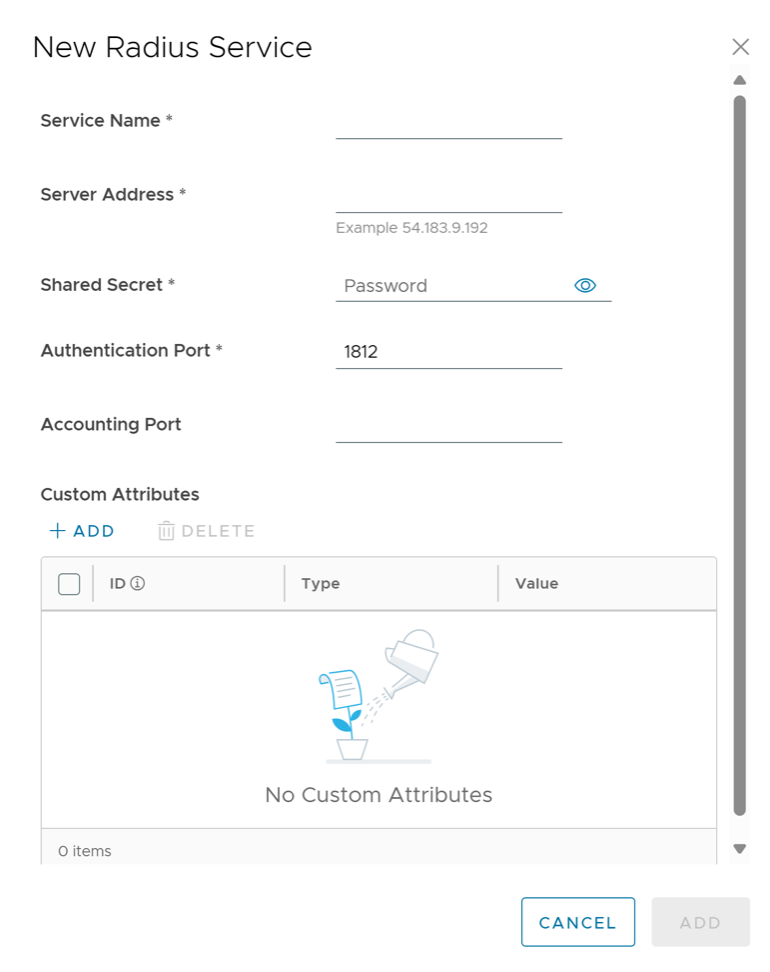Screen dimensions: 770x972
Task: Focus the Service Name input field
Action: pyautogui.click(x=449, y=122)
